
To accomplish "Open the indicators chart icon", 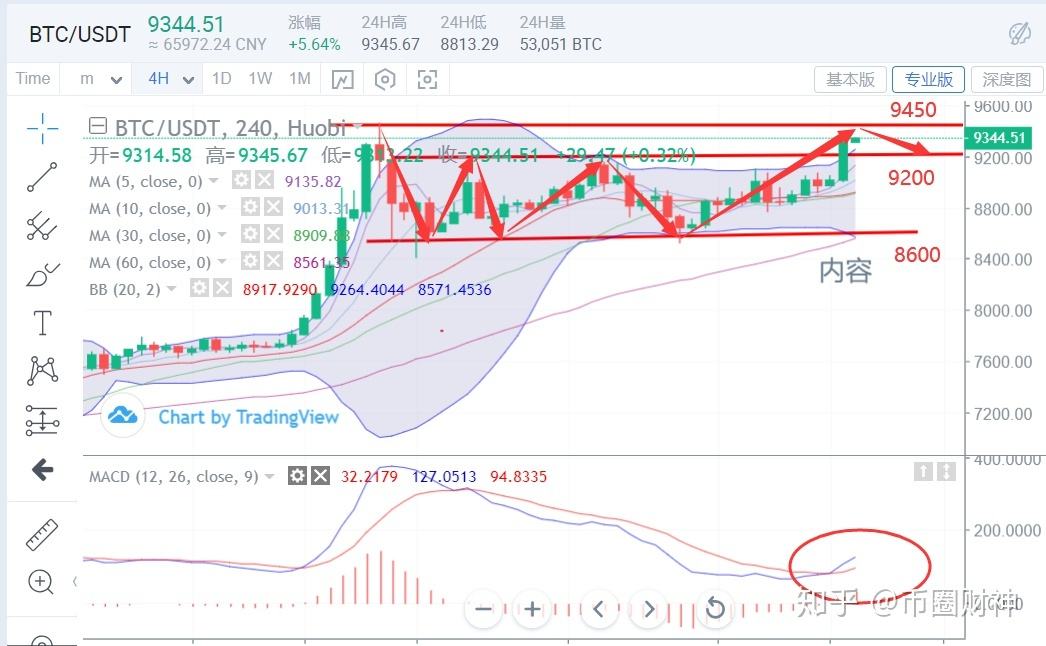I will (x=342, y=80).
